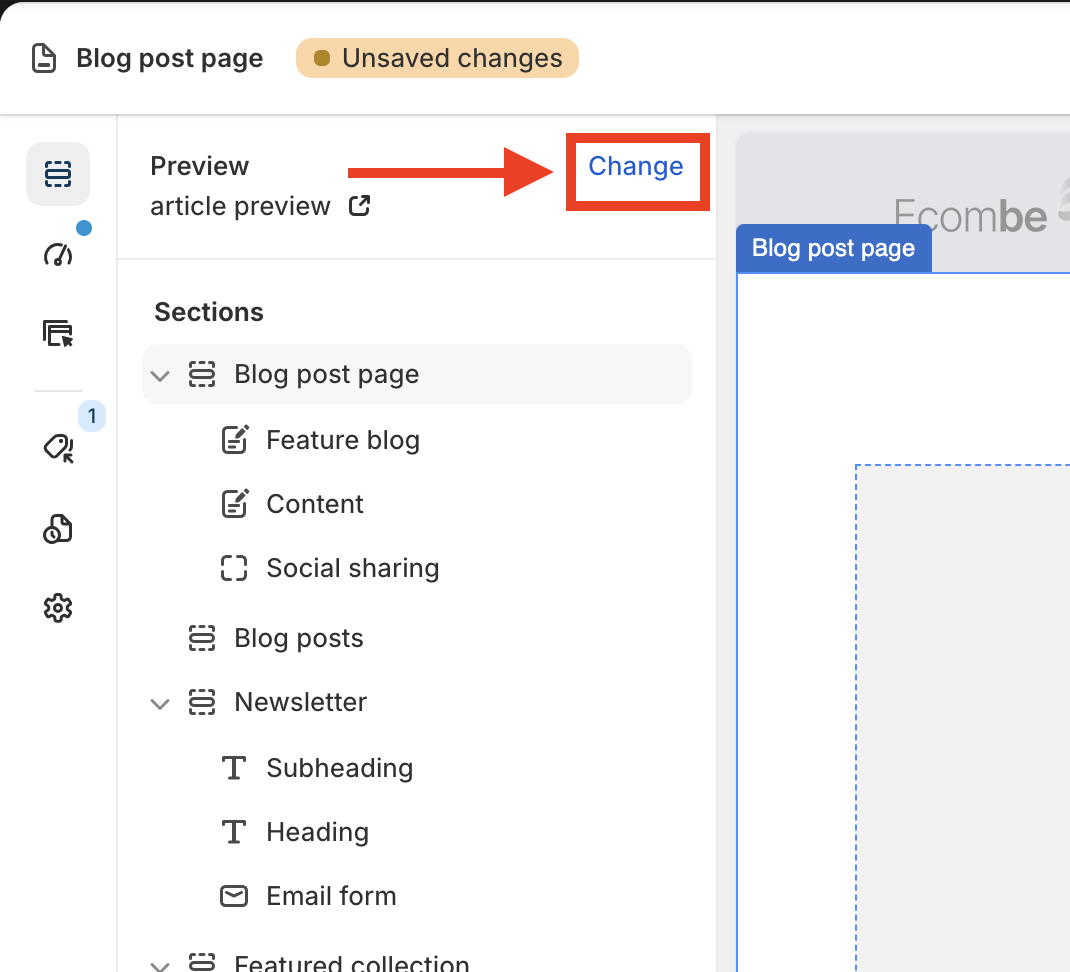This screenshot has width=1070, height=972.
Task: Select the Newsletter Subheading block
Action: click(339, 768)
